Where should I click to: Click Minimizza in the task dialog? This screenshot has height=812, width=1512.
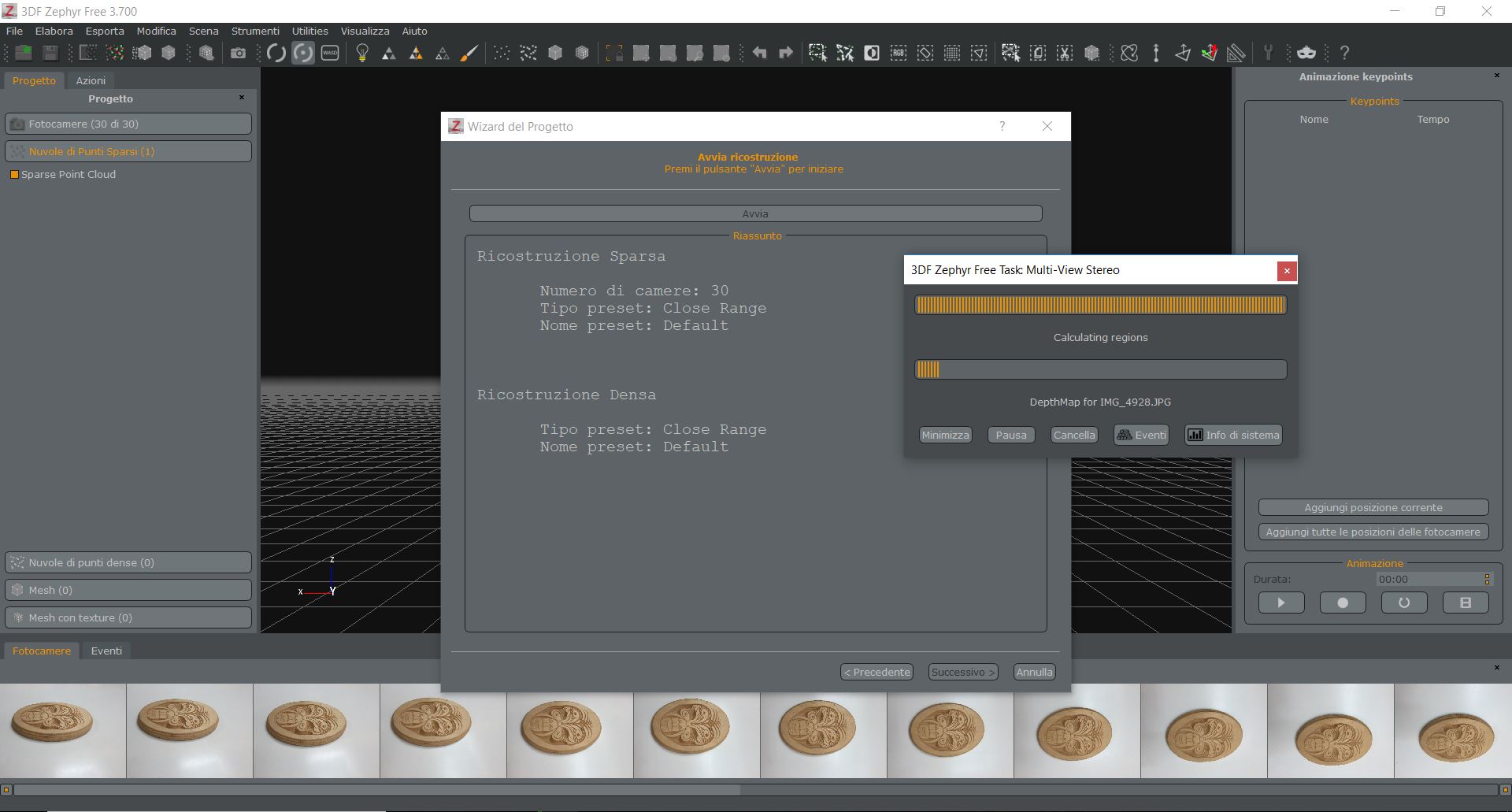(x=945, y=435)
